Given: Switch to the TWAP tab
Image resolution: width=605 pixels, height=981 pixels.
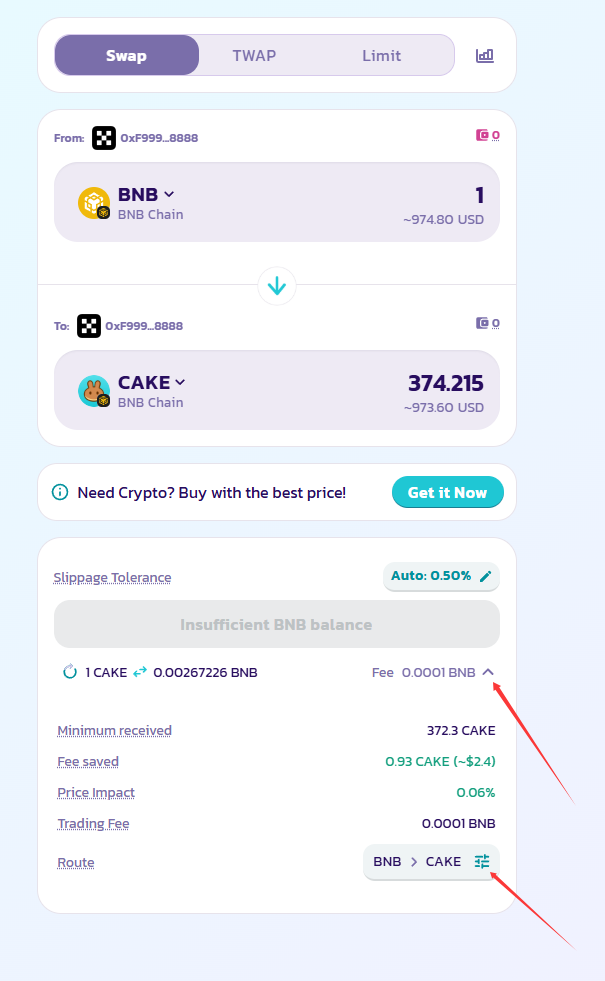Looking at the screenshot, I should [x=254, y=56].
